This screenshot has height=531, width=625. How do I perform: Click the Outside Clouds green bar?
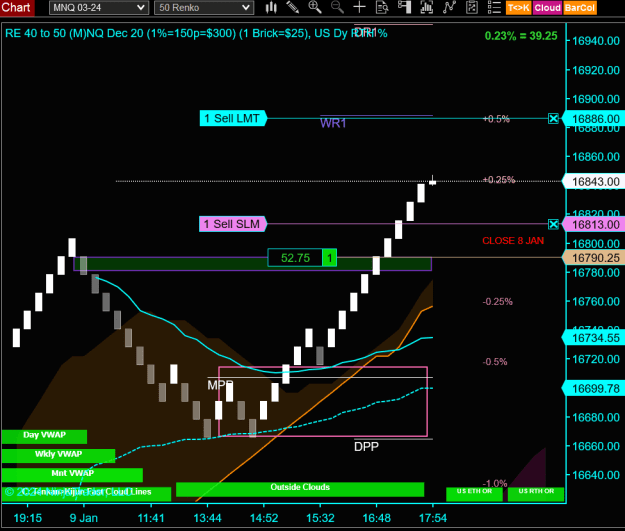click(300, 489)
